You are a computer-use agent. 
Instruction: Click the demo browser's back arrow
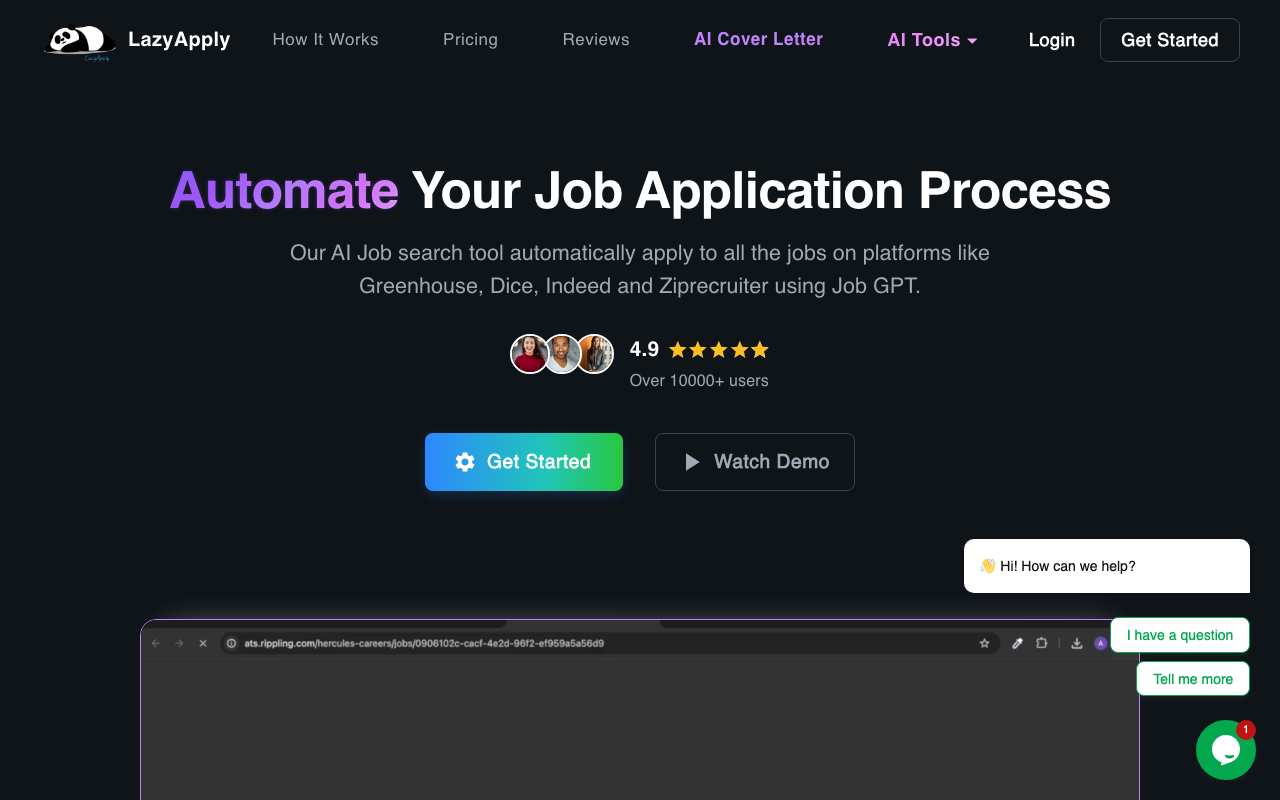coord(156,643)
